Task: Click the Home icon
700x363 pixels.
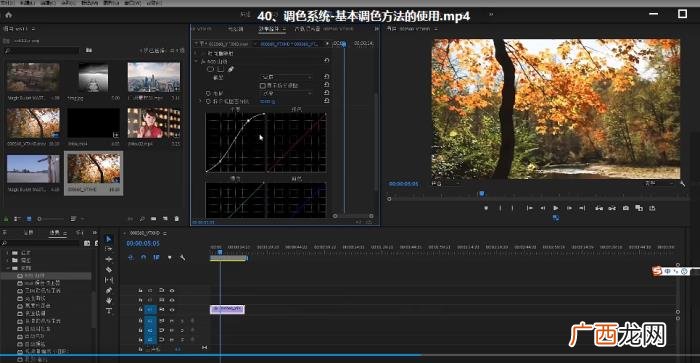Action: [8, 15]
